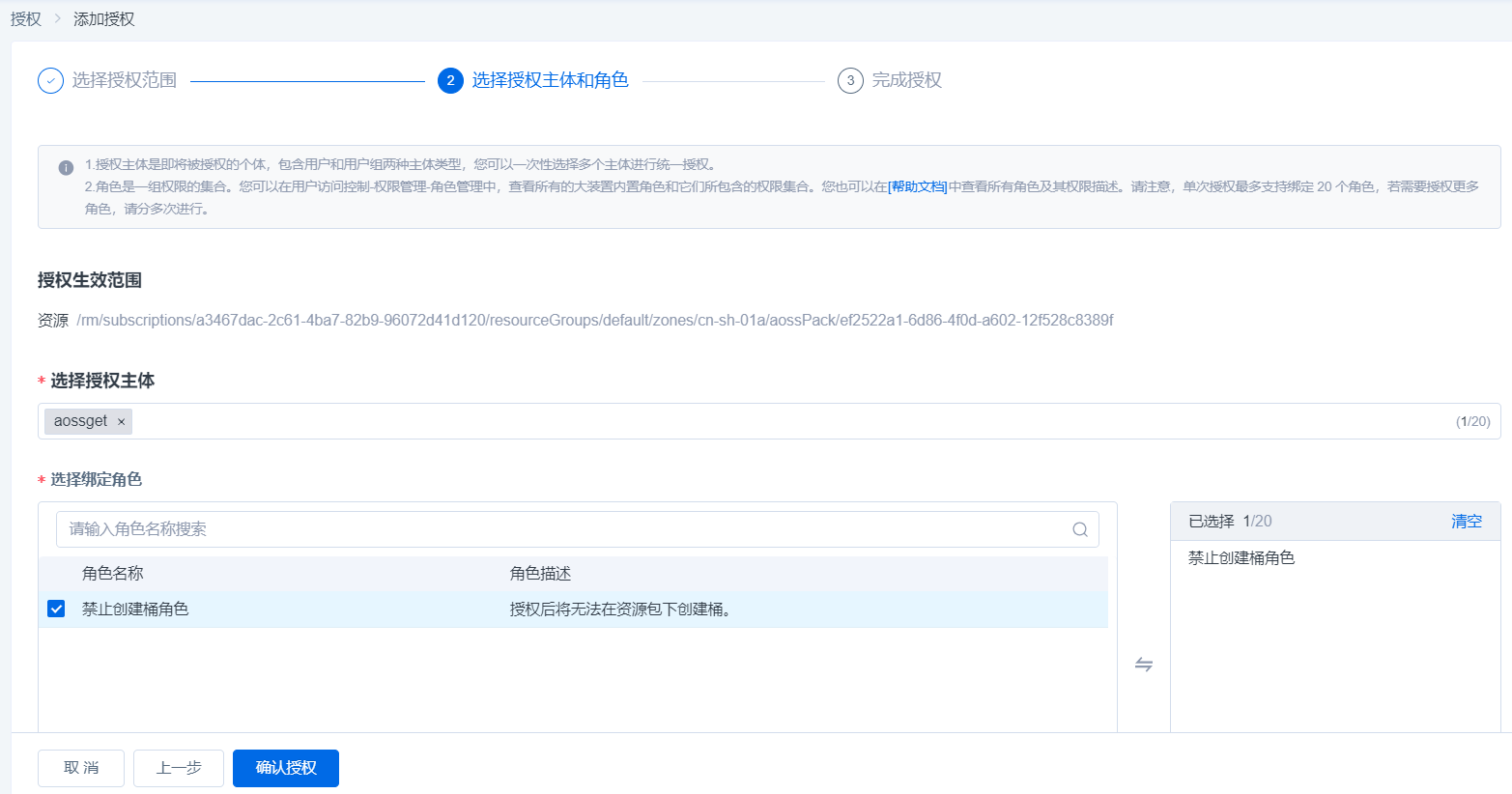
Task: Click the checkmark icon of step 选择授权范围
Action: (x=50, y=80)
